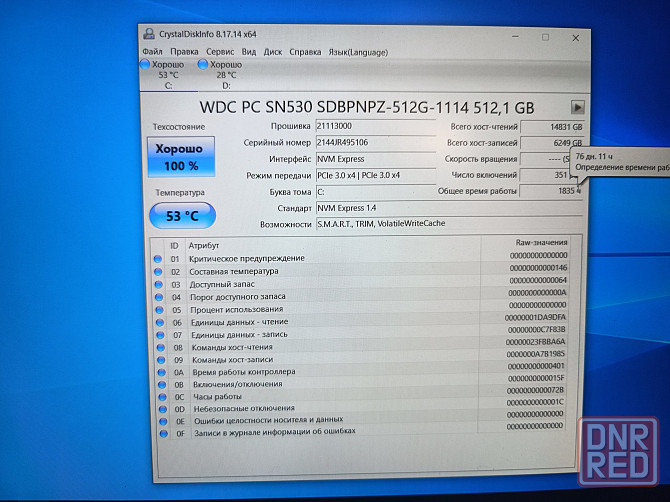The image size is (670, 502).
Task: Click the Режим передачи PCIe 3.0 x4 field
Action: (376, 175)
